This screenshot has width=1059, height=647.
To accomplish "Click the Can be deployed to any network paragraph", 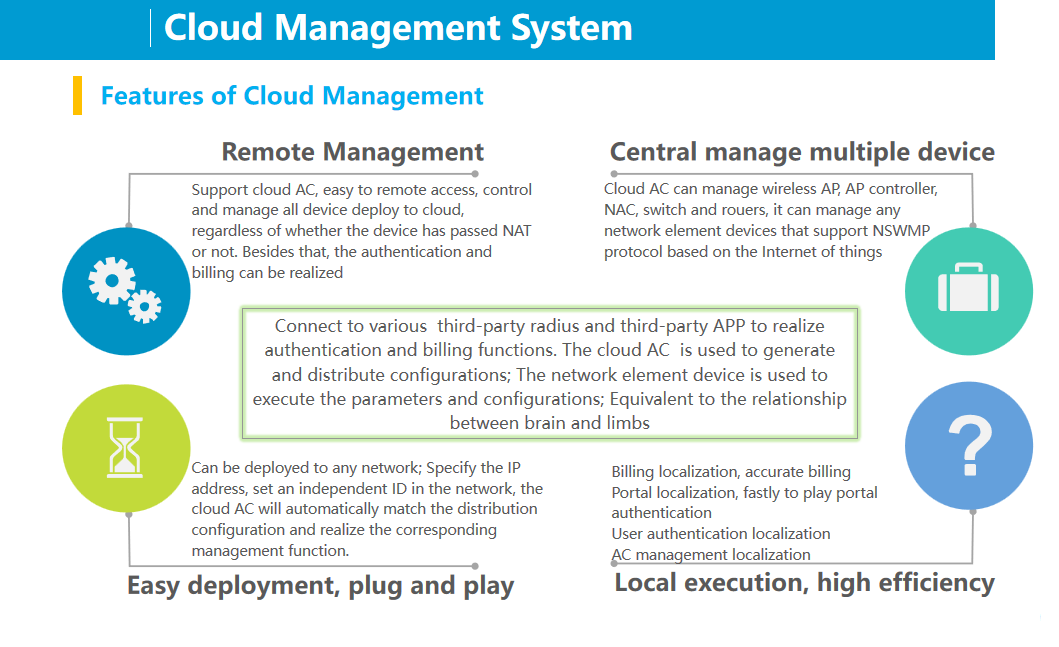I will point(367,509).
